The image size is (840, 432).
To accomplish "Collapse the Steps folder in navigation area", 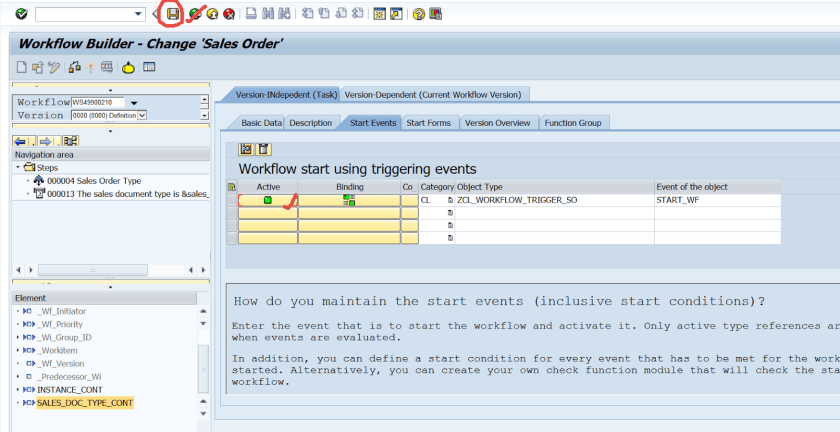I will pyautogui.click(x=19, y=167).
